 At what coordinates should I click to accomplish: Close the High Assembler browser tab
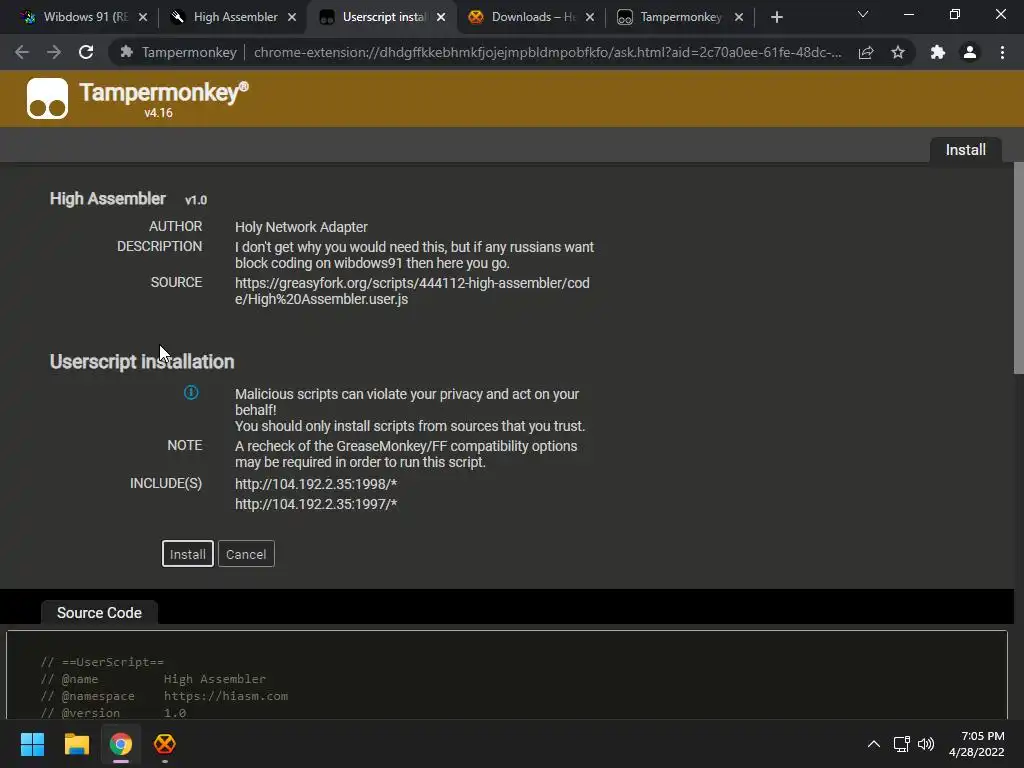pos(292,17)
